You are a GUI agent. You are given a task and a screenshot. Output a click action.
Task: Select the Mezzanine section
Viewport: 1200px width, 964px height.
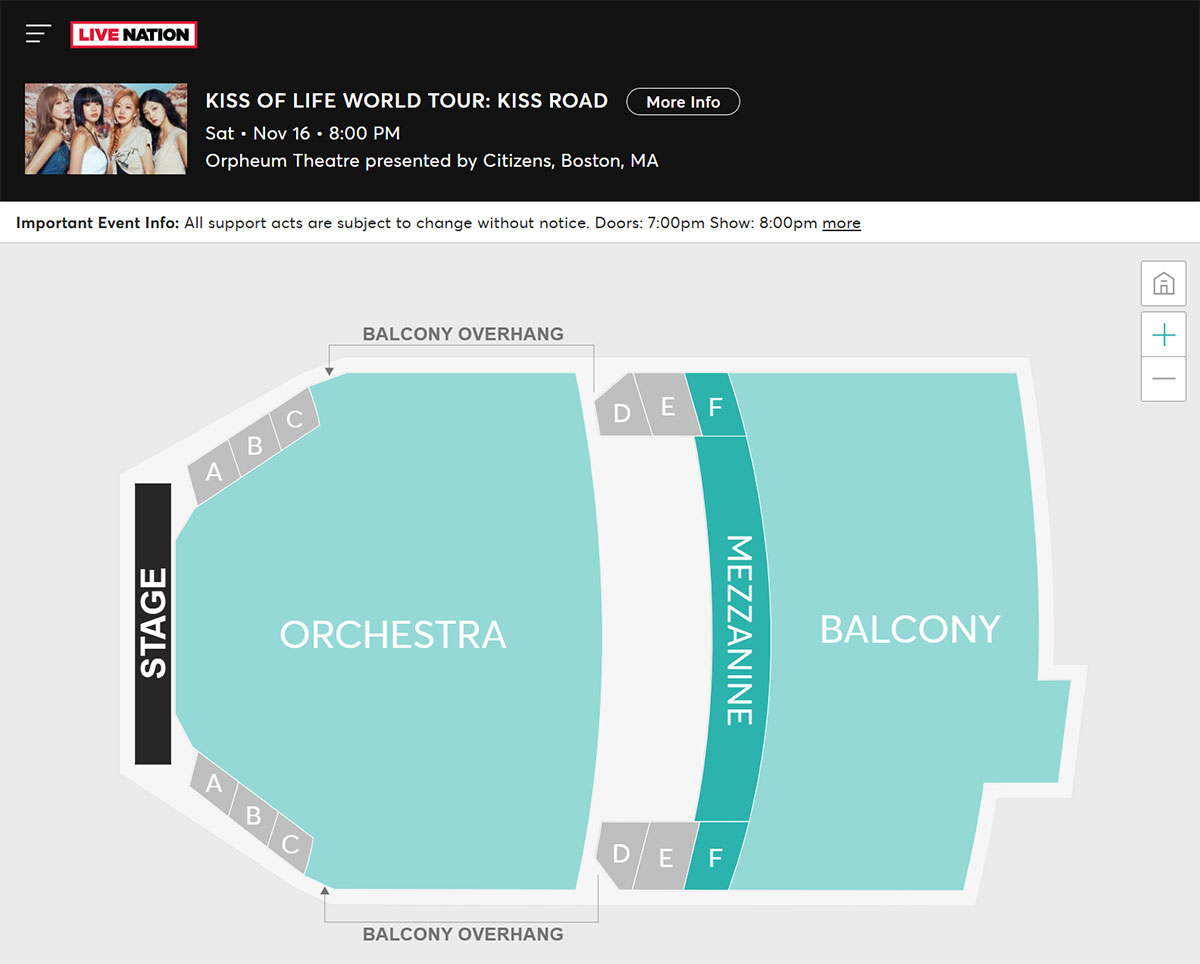tap(737, 630)
